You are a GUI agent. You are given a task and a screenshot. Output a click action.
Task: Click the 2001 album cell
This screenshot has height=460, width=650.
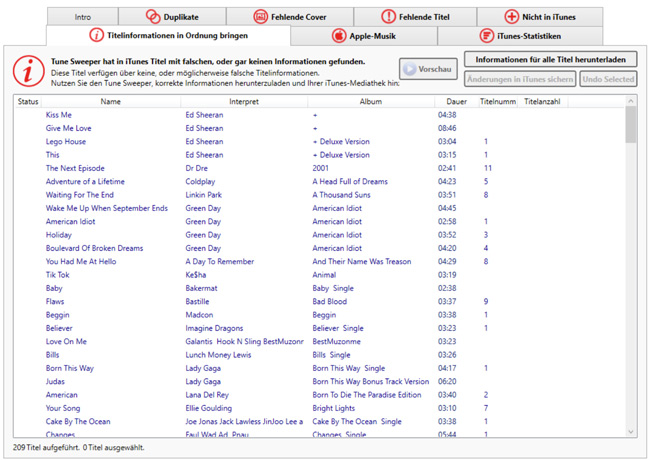[x=320, y=168]
